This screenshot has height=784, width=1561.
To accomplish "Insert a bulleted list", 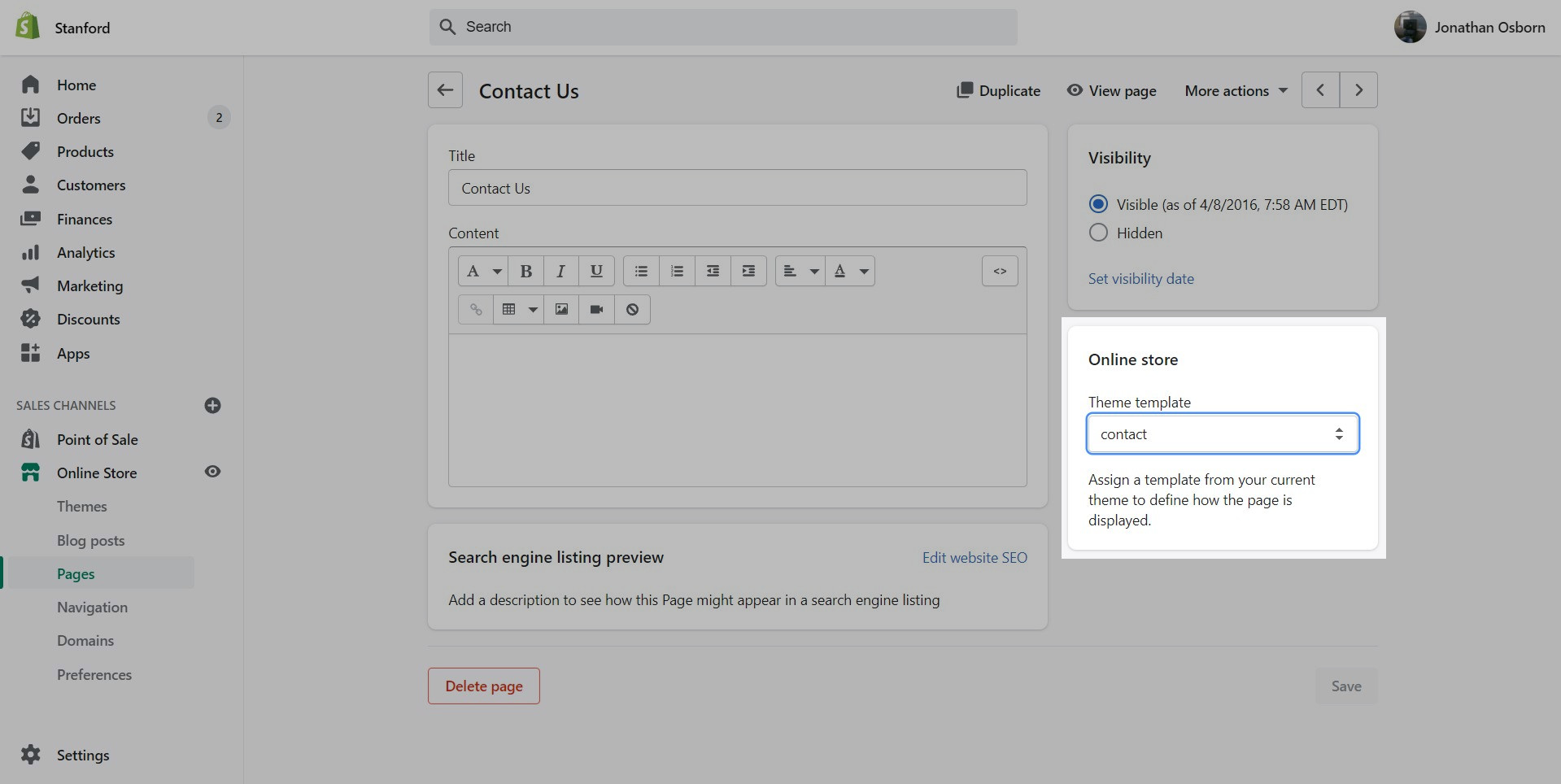I will [x=641, y=272].
